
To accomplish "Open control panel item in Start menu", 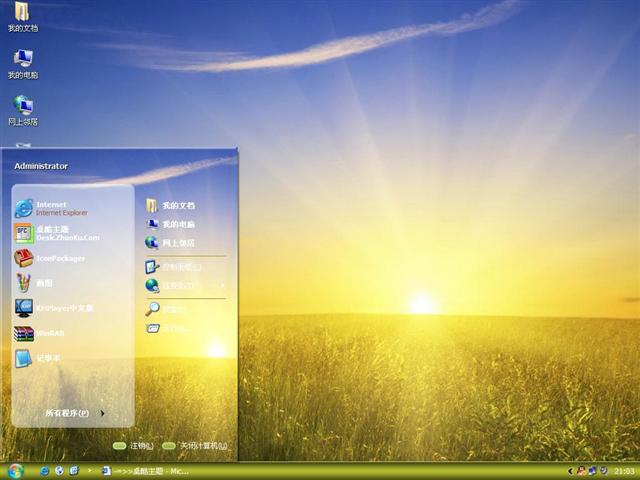I will [x=173, y=267].
